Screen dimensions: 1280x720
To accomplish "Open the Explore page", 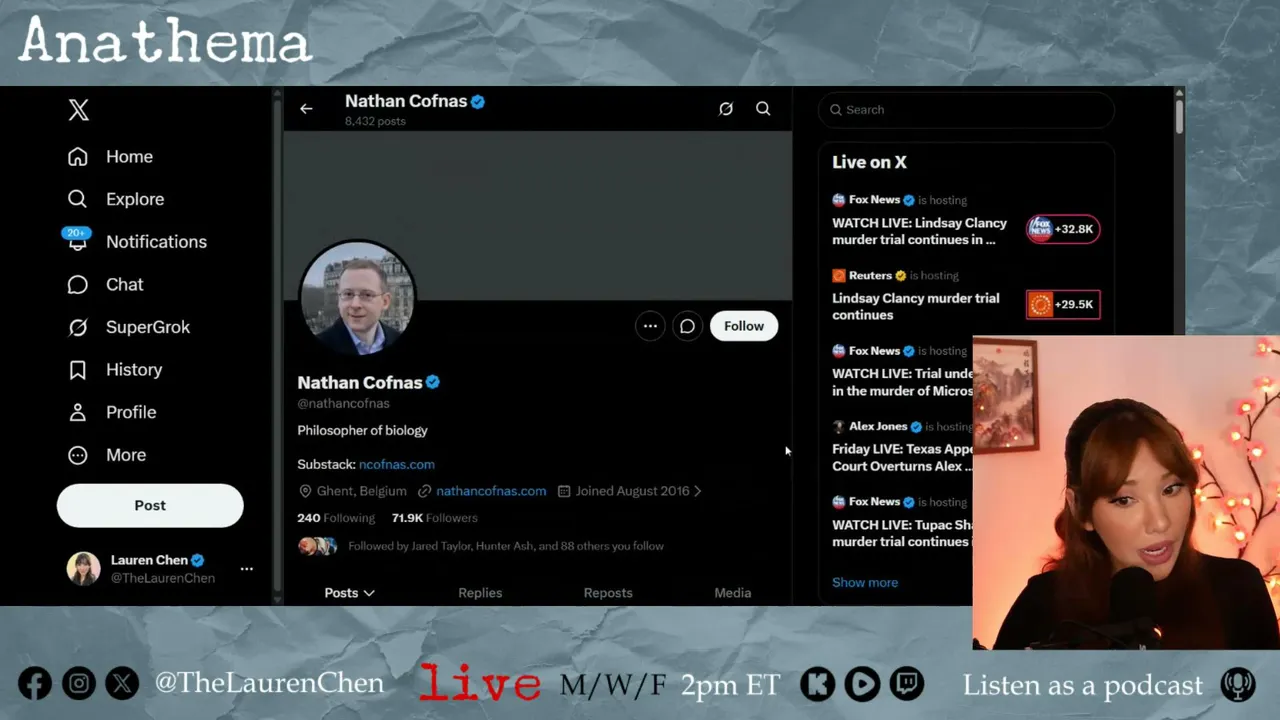I will coord(115,199).
